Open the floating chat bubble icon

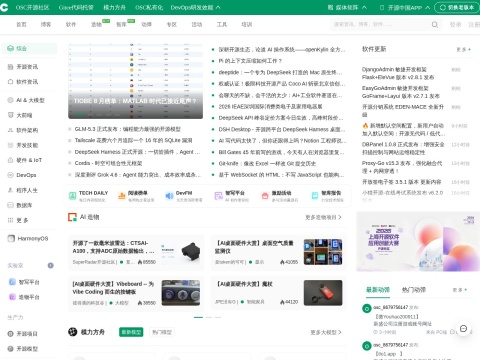click(x=463, y=329)
